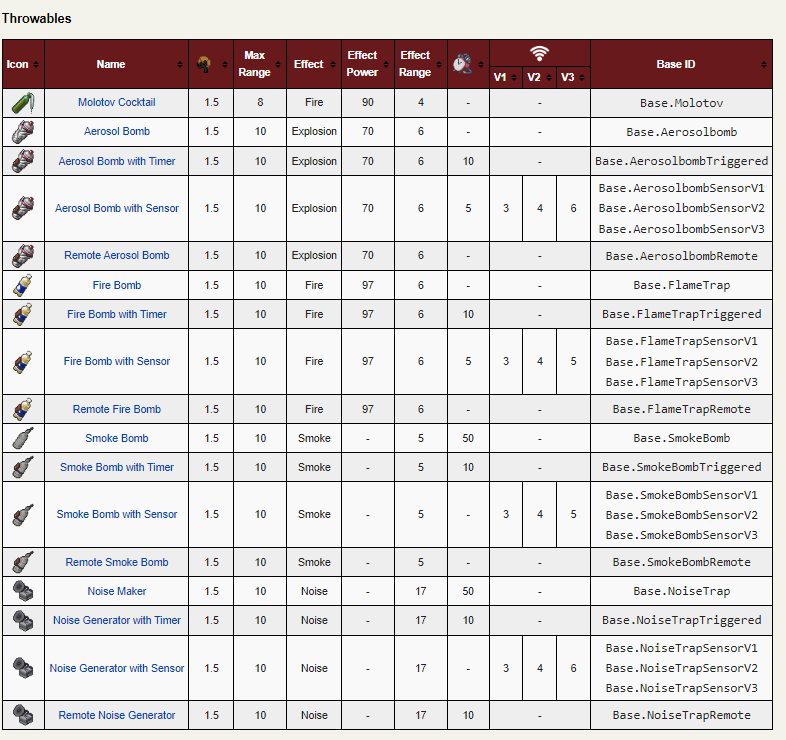Click the Noise Maker device icon
Image resolution: width=786 pixels, height=740 pixels.
pyautogui.click(x=23, y=591)
